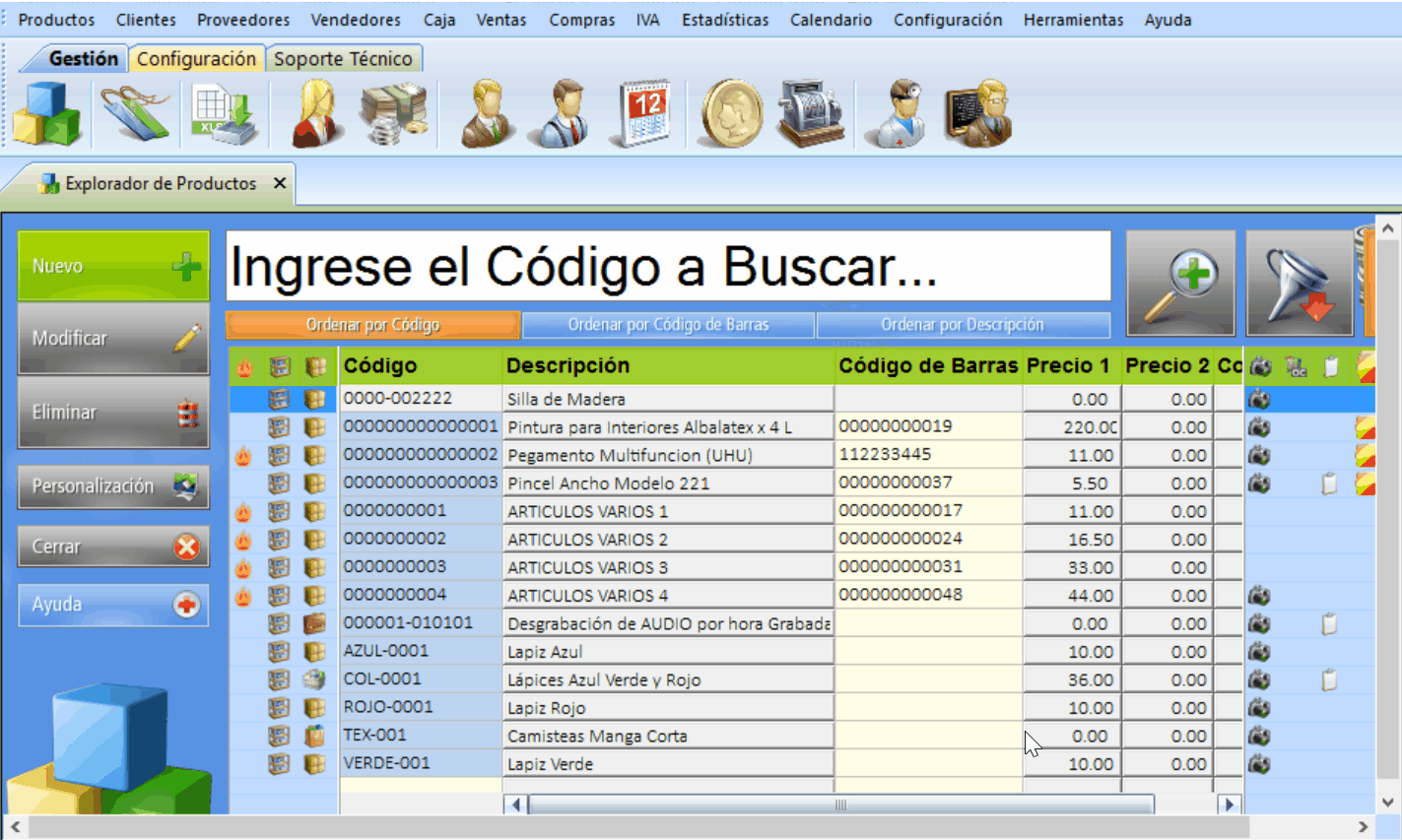Screen dimensions: 1402x840
Task: Open the Estadísticas menu
Action: 725,20
